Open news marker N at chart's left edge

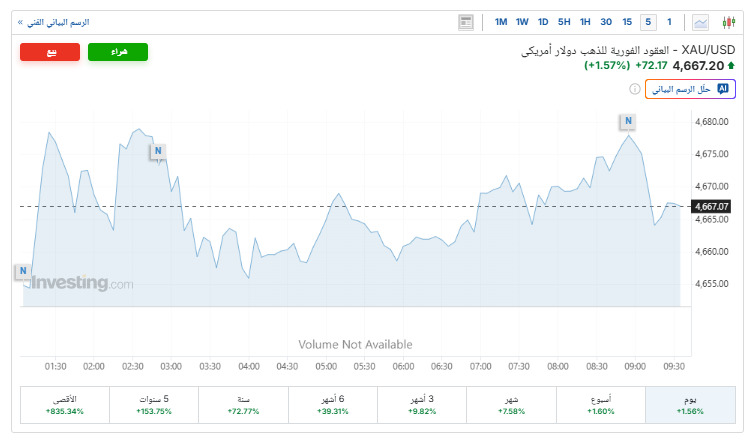[22, 271]
